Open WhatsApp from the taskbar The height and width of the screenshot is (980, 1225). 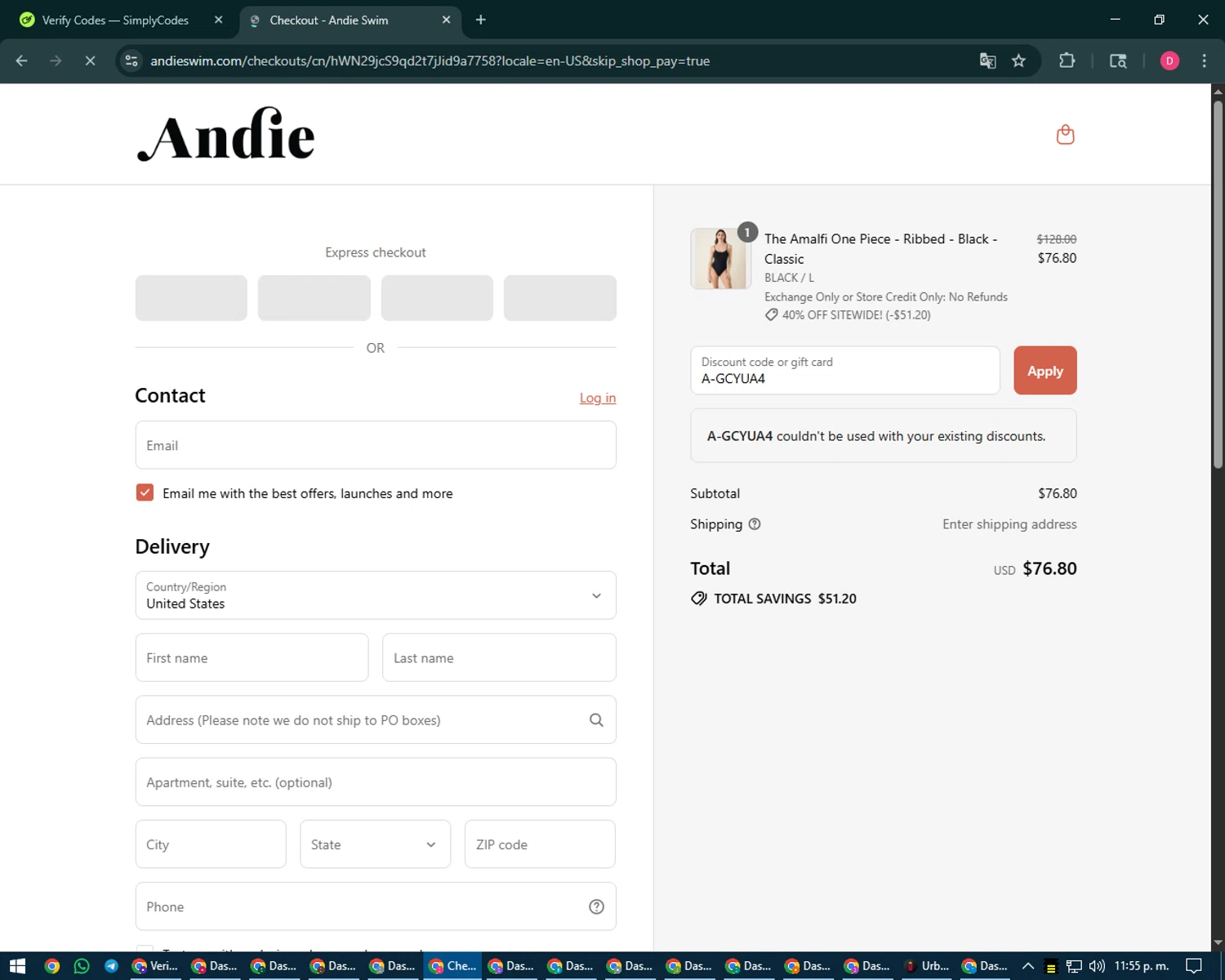click(x=82, y=966)
